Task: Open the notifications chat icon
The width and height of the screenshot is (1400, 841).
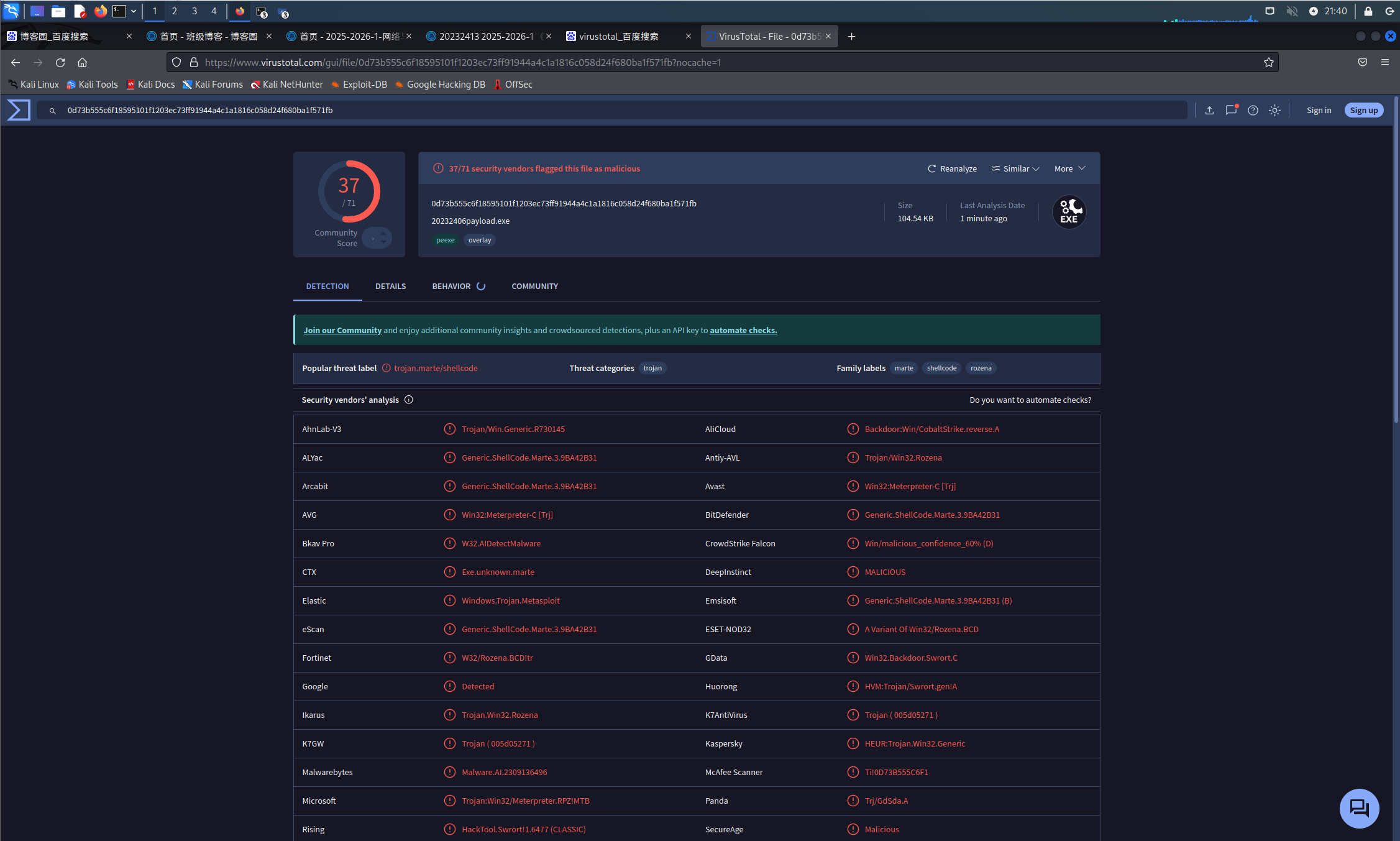Action: [x=1231, y=110]
